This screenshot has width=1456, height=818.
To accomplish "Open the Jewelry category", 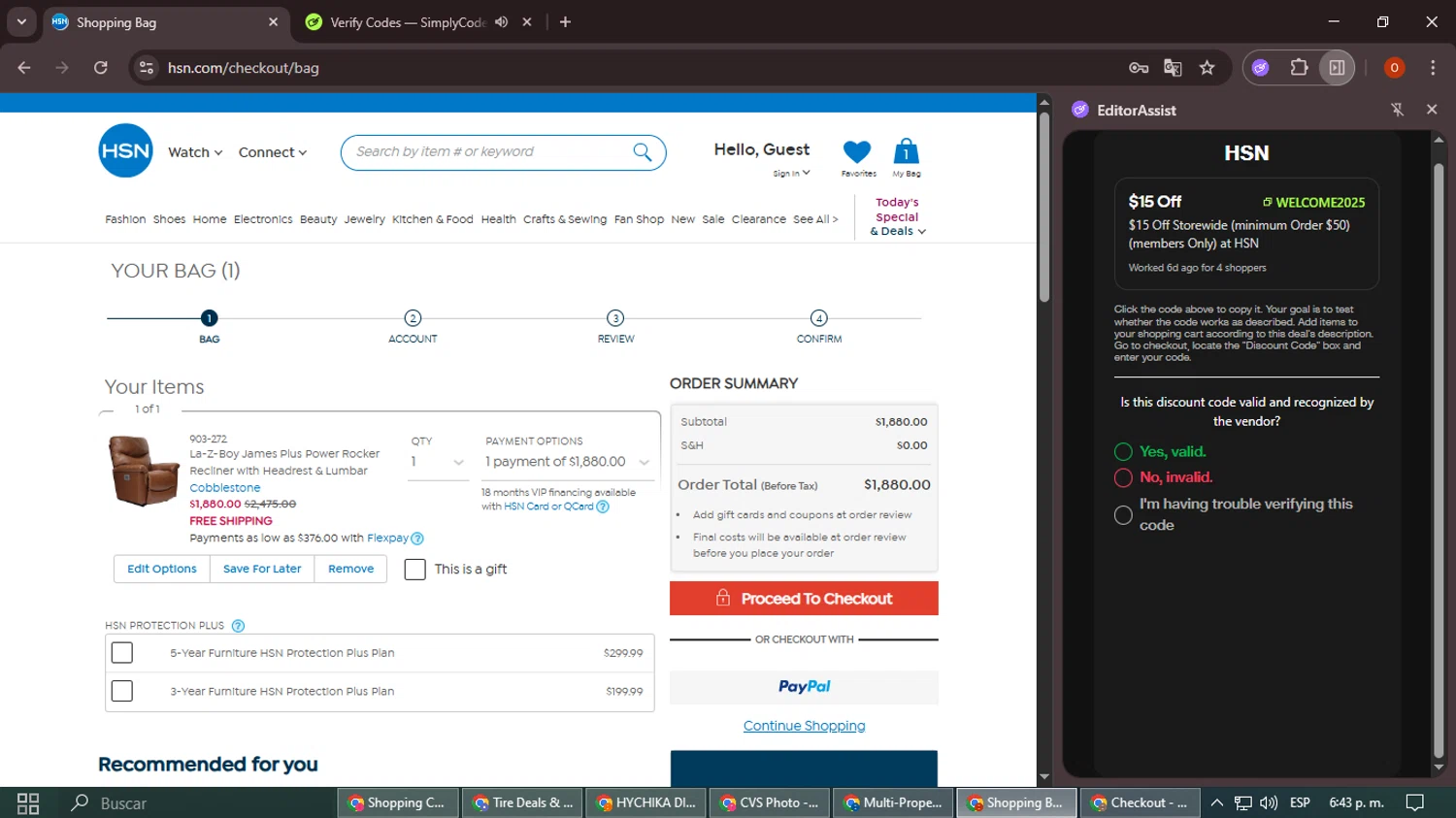I will [x=364, y=219].
